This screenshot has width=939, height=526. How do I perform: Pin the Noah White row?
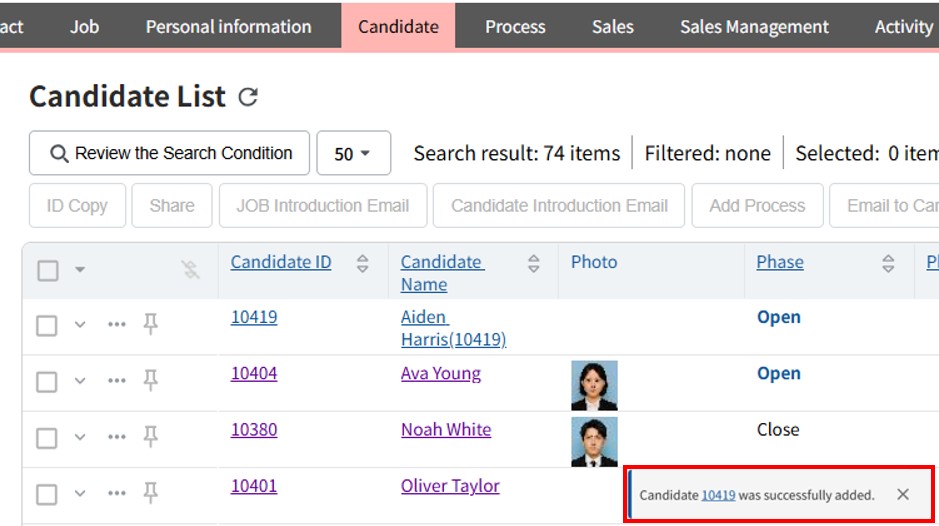151,437
